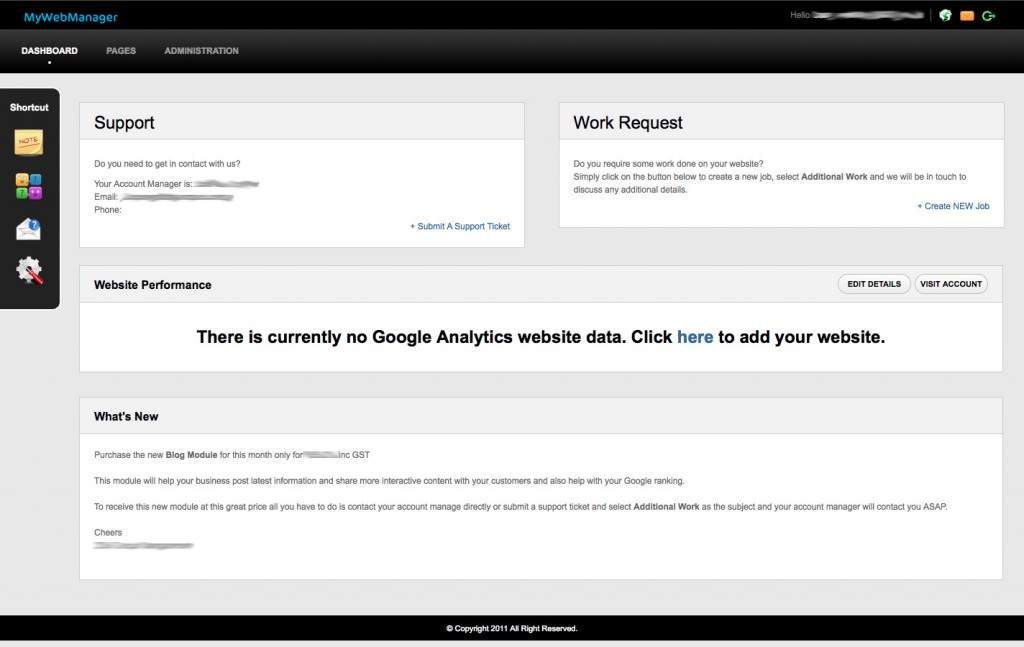Open the orange mail icon in header

click(x=967, y=16)
